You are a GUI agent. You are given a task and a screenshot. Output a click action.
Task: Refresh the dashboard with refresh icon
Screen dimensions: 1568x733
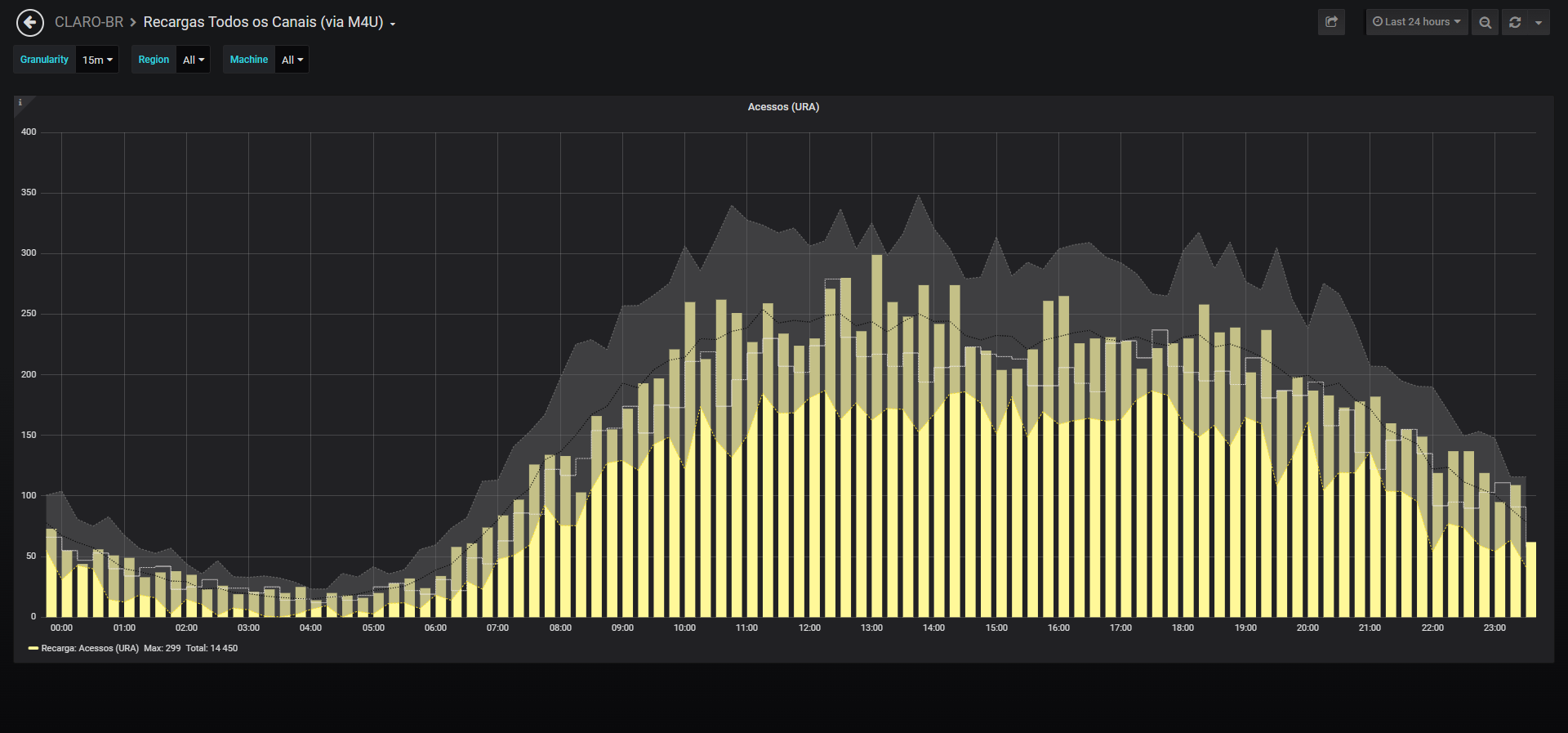tap(1515, 22)
